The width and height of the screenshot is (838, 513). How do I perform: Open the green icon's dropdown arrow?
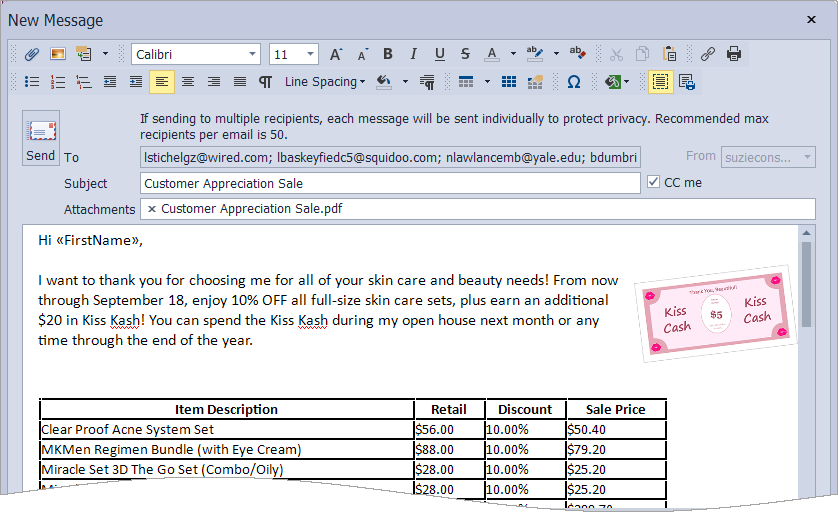[626, 82]
